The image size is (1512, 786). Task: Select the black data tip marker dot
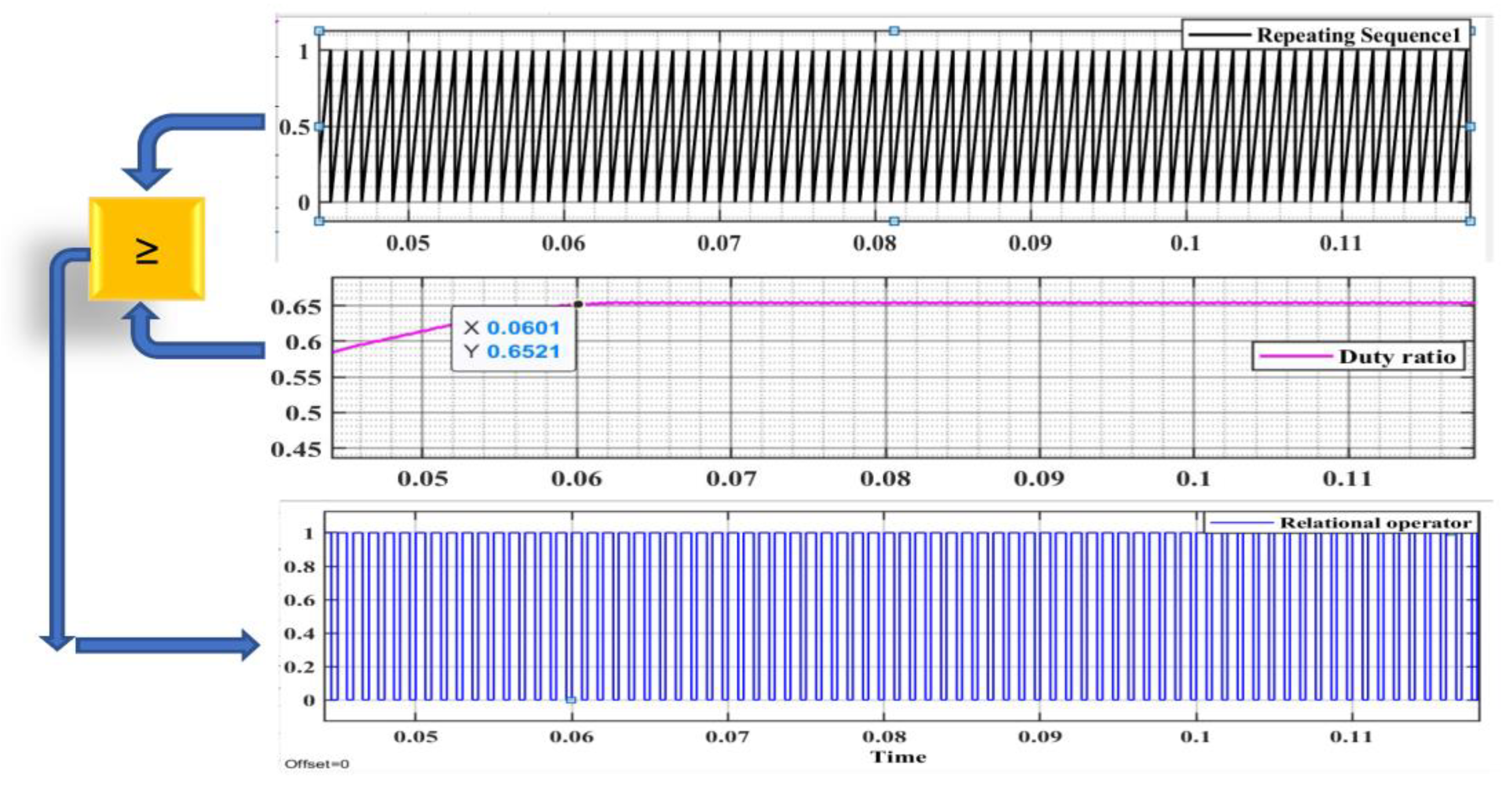(578, 304)
